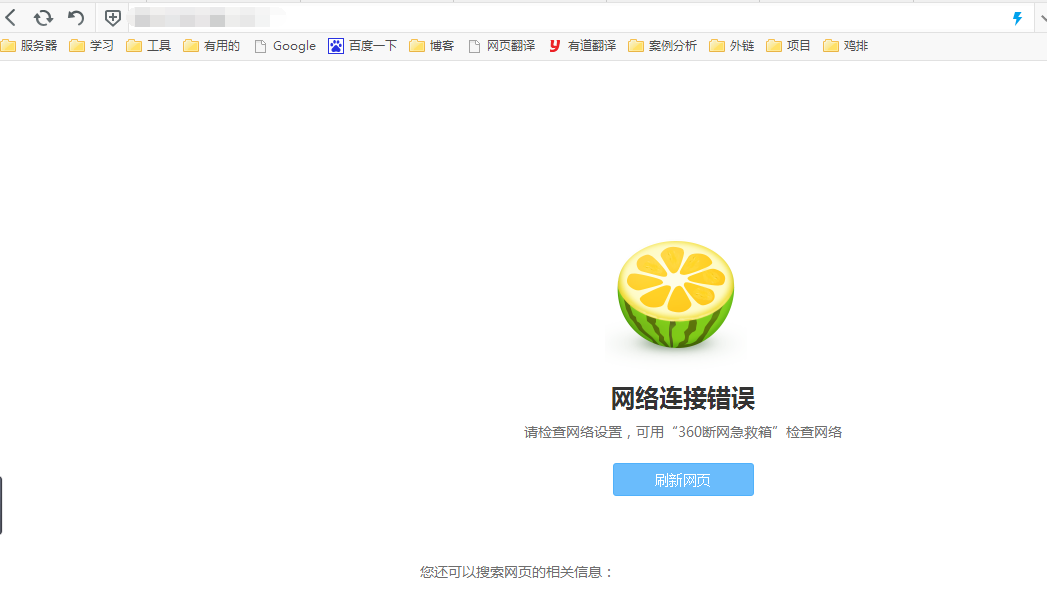The height and width of the screenshot is (602, 1047).
Task: Click the browser back arrow
Action: [x=11, y=18]
